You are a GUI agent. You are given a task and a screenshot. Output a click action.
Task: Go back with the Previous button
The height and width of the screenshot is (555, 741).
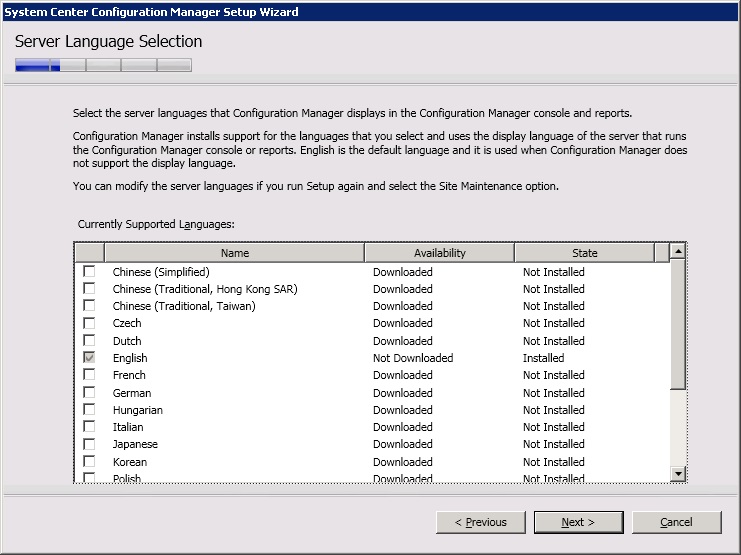480,522
